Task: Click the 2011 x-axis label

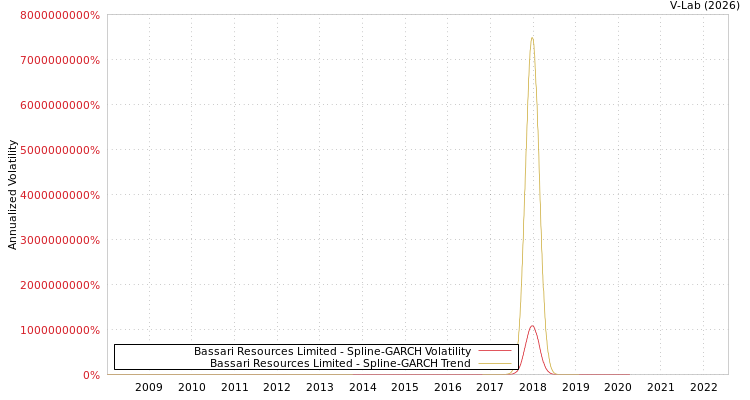Action: point(234,387)
